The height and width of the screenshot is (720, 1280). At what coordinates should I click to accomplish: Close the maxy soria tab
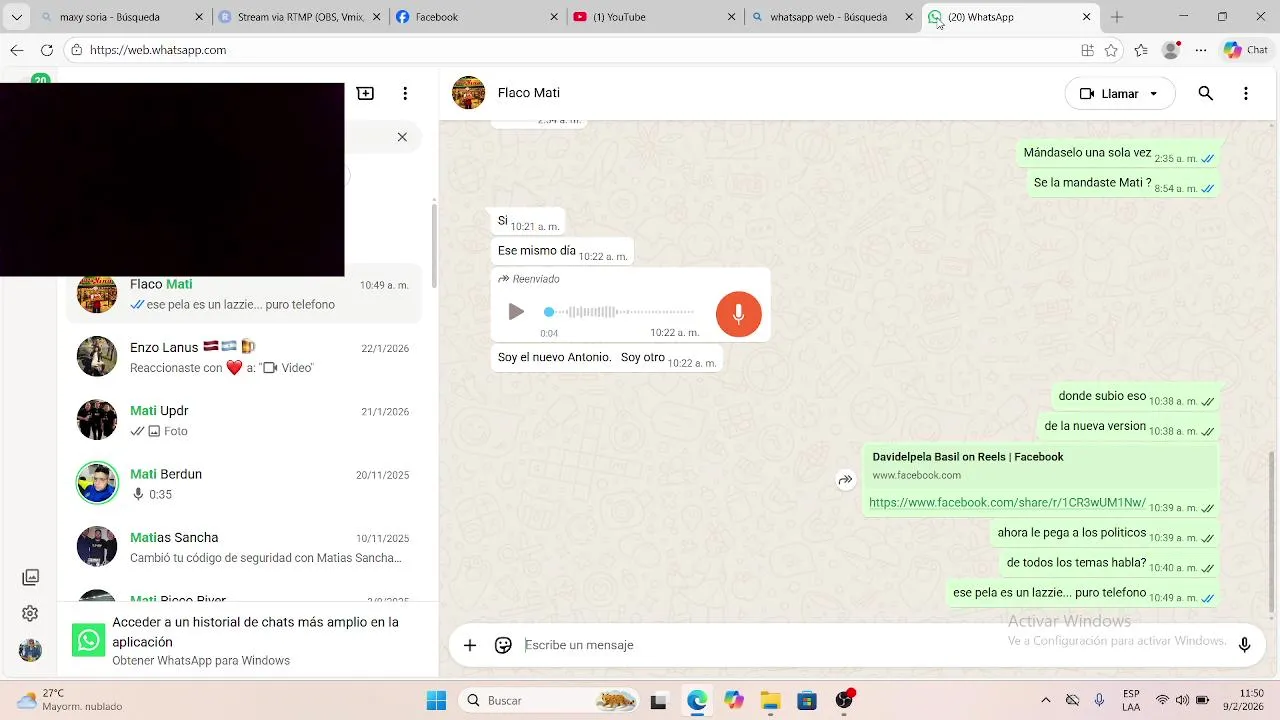click(x=199, y=17)
